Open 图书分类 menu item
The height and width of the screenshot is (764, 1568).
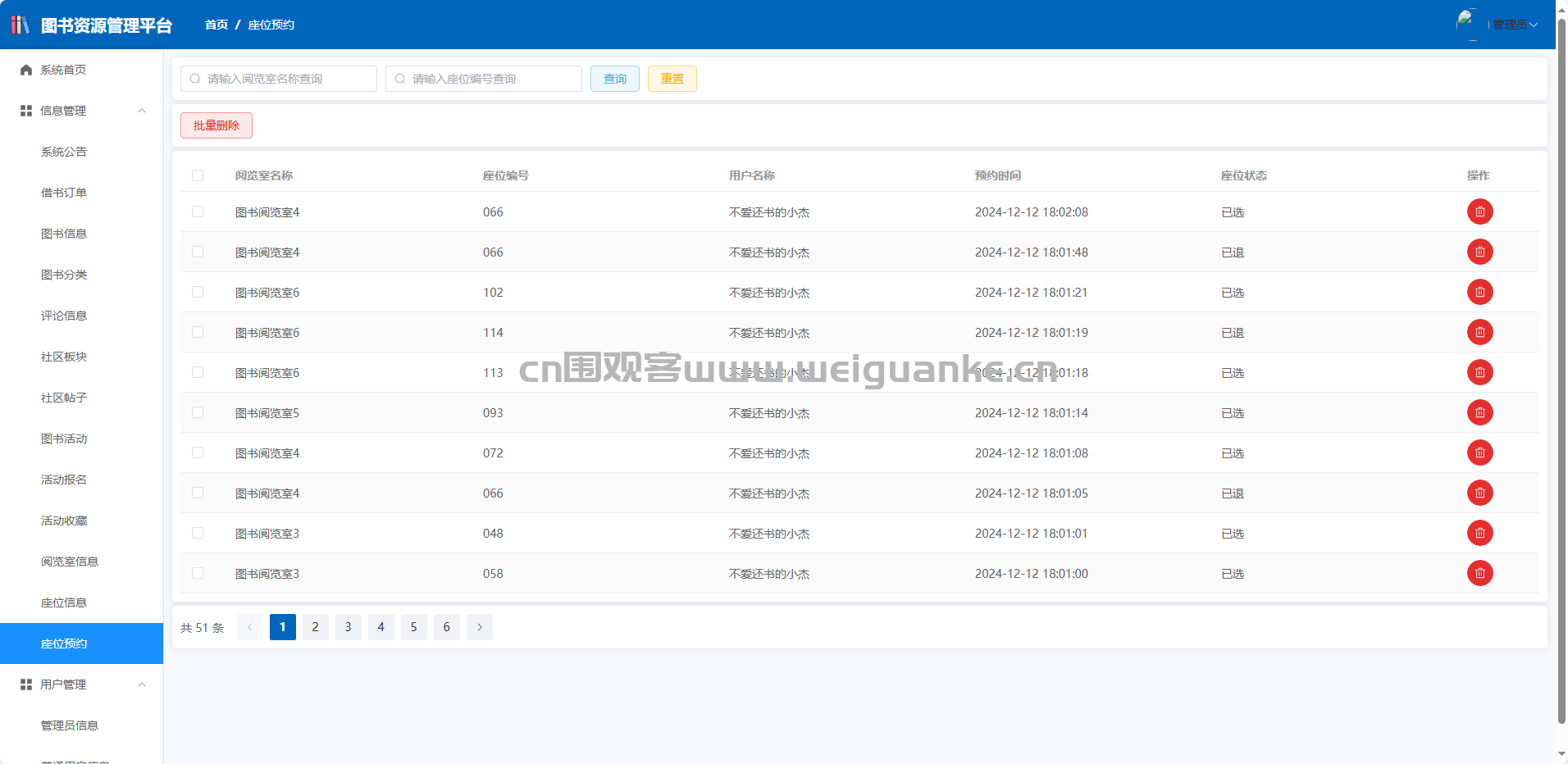point(82,275)
